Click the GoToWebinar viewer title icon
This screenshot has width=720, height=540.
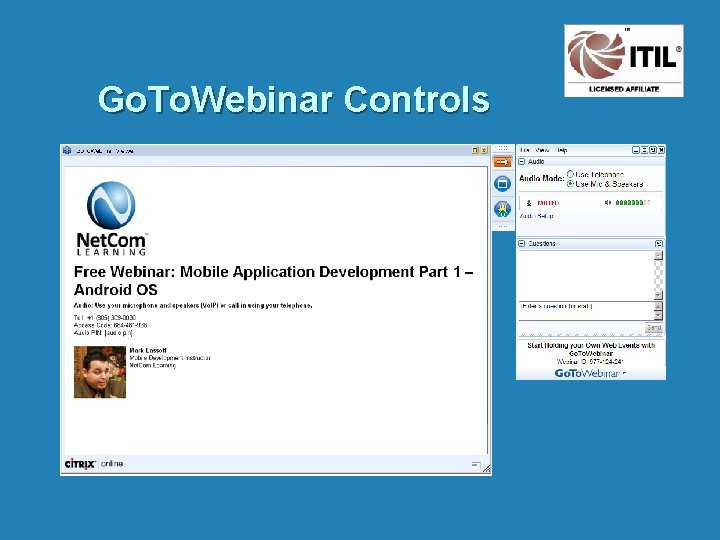67,150
